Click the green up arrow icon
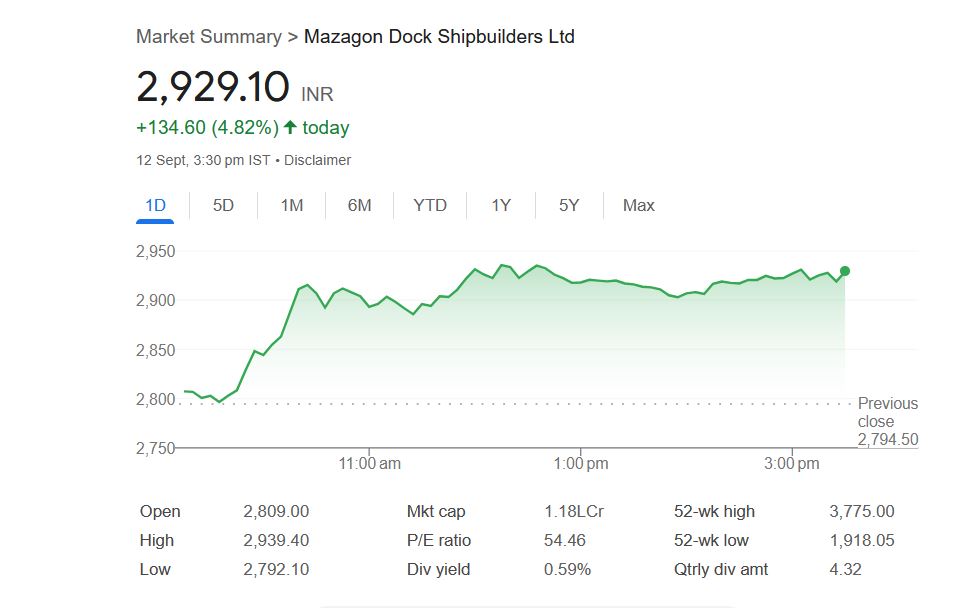 coord(290,128)
